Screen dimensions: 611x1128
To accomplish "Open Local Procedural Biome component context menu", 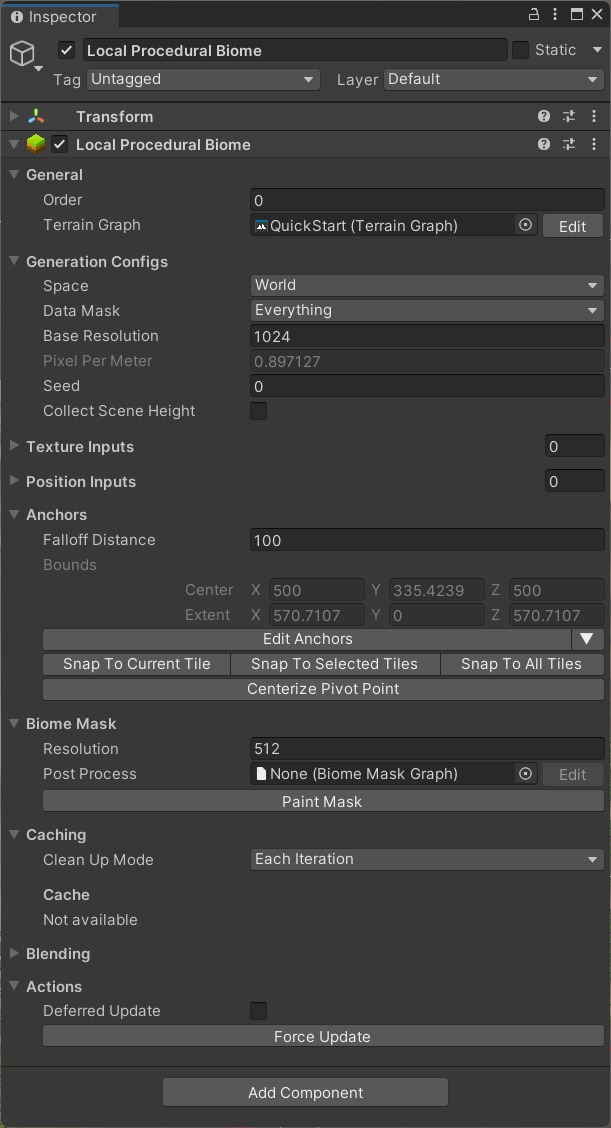I will pyautogui.click(x=594, y=144).
